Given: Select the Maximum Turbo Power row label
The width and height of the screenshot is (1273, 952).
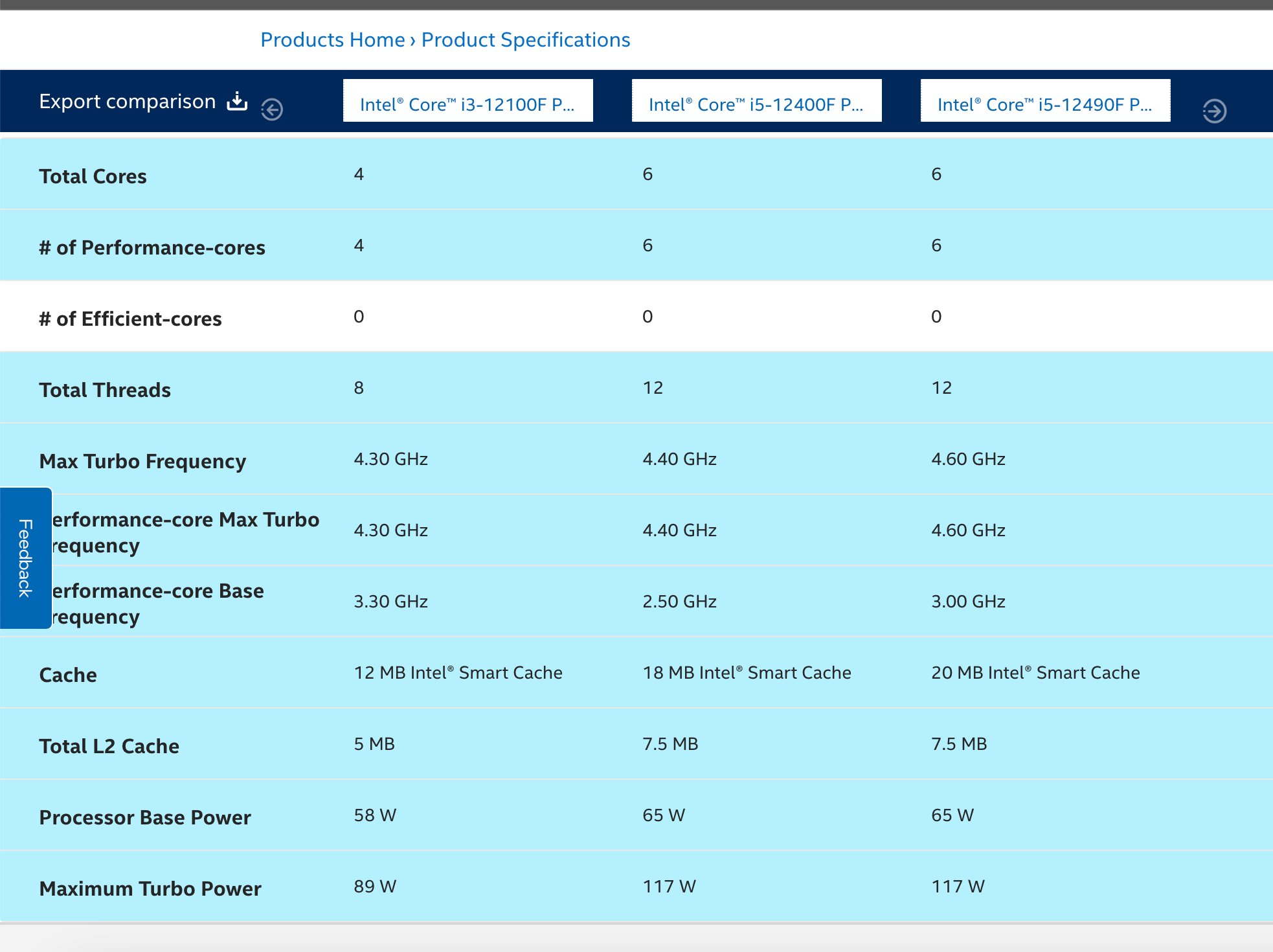Looking at the screenshot, I should coord(150,889).
